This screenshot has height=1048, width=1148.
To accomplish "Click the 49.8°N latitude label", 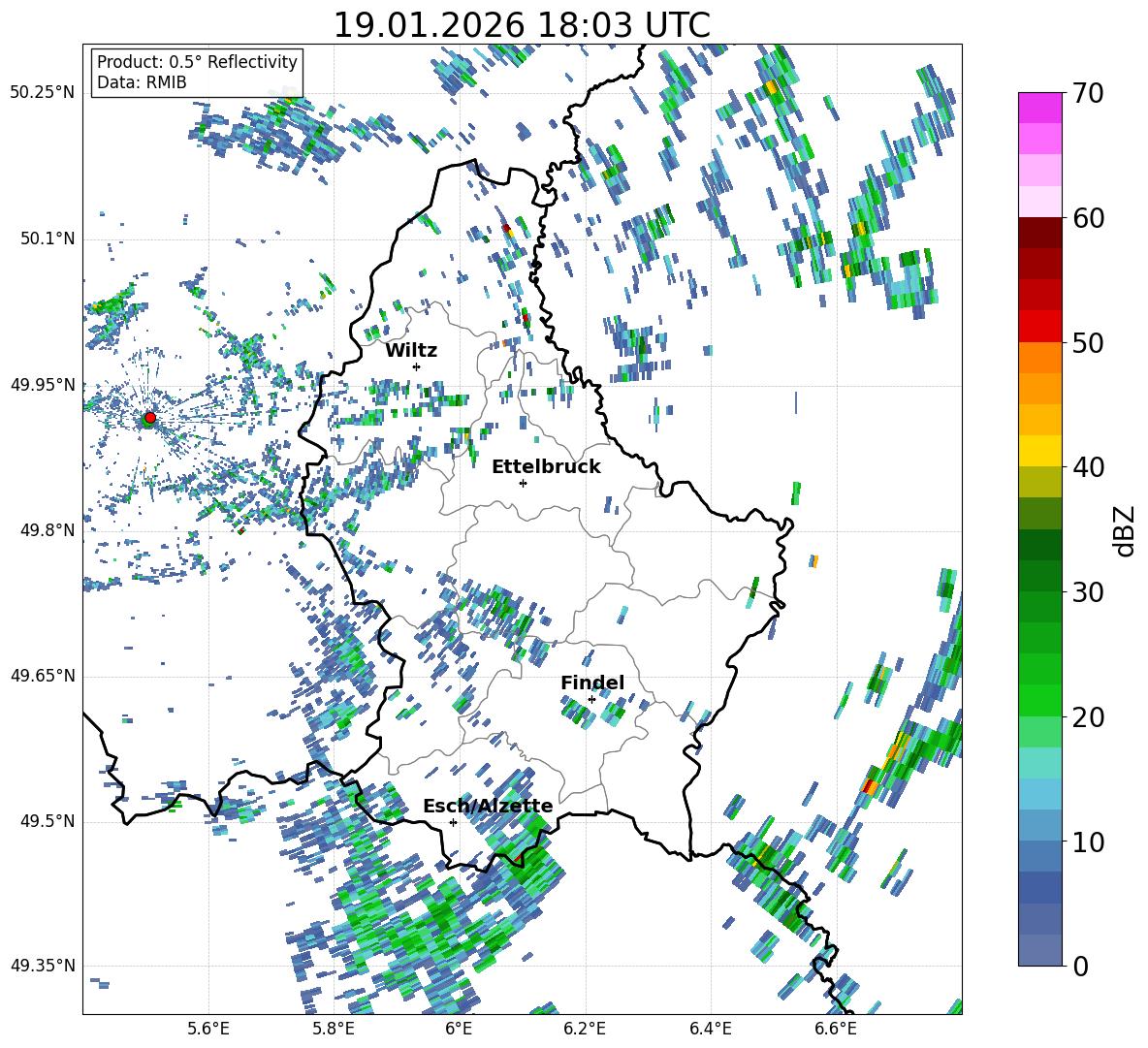I will pyautogui.click(x=47, y=530).
